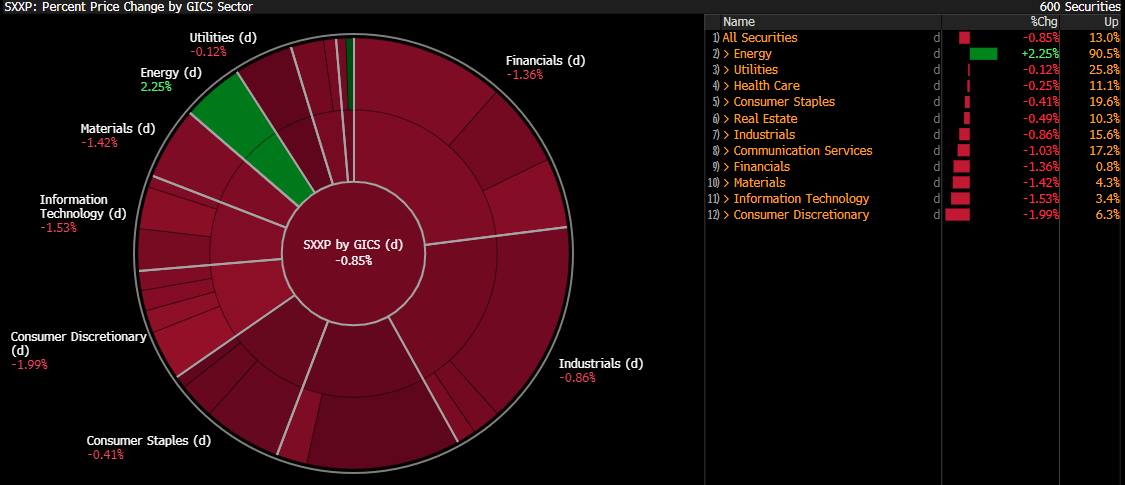Click the -1.99% Consumer Discretionary table value
Viewport: 1125px width, 485px height.
click(1041, 215)
